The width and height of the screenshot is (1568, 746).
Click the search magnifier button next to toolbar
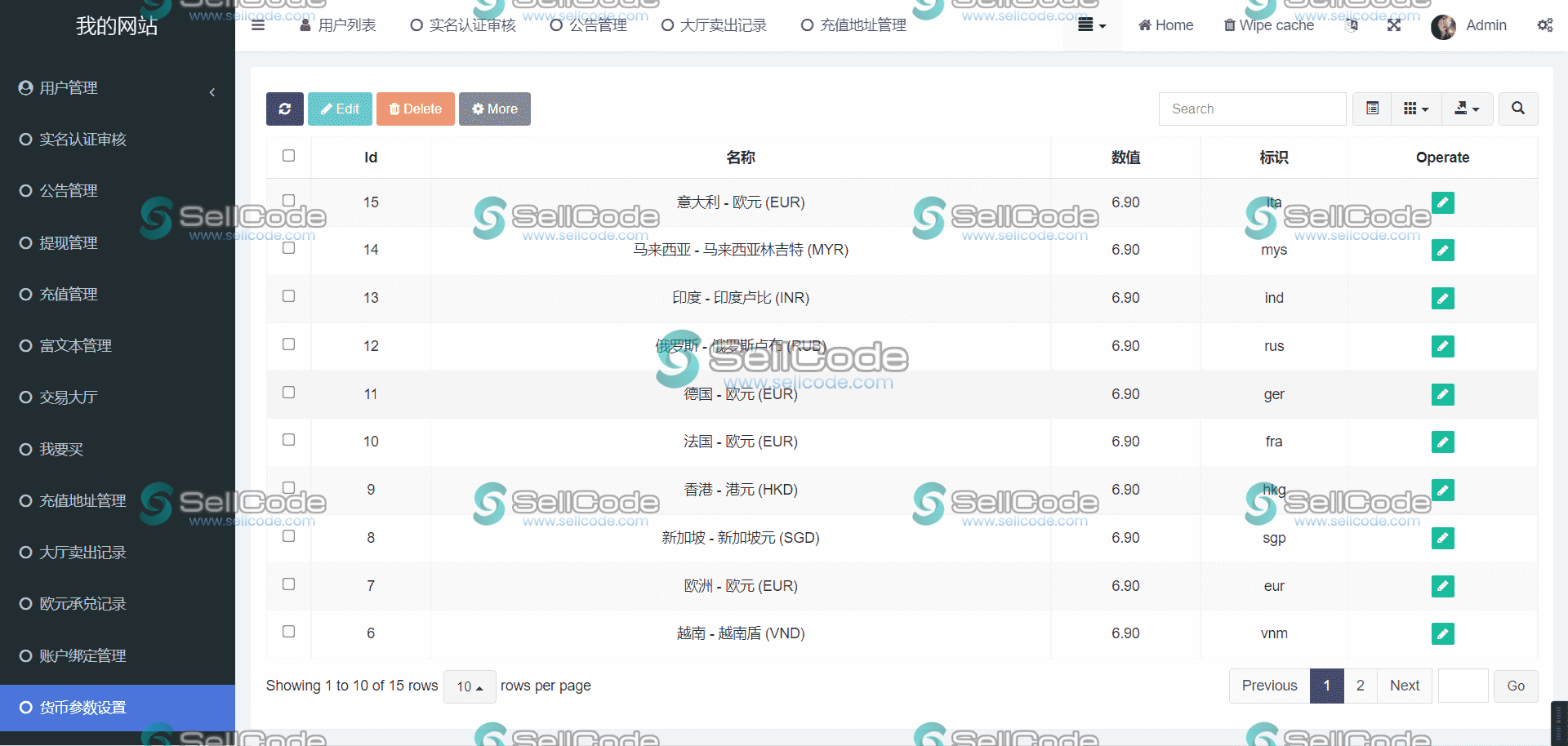(x=1517, y=109)
